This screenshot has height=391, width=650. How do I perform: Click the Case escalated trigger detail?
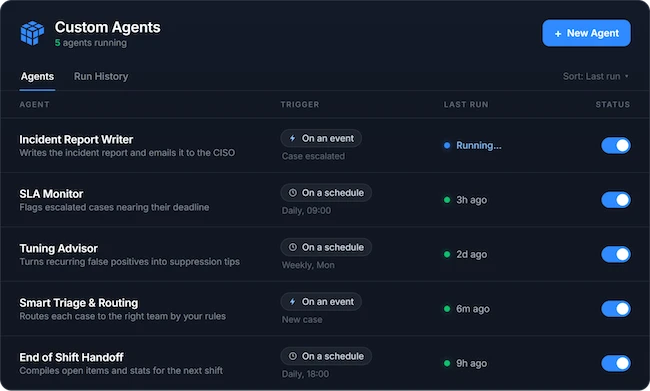[313, 156]
